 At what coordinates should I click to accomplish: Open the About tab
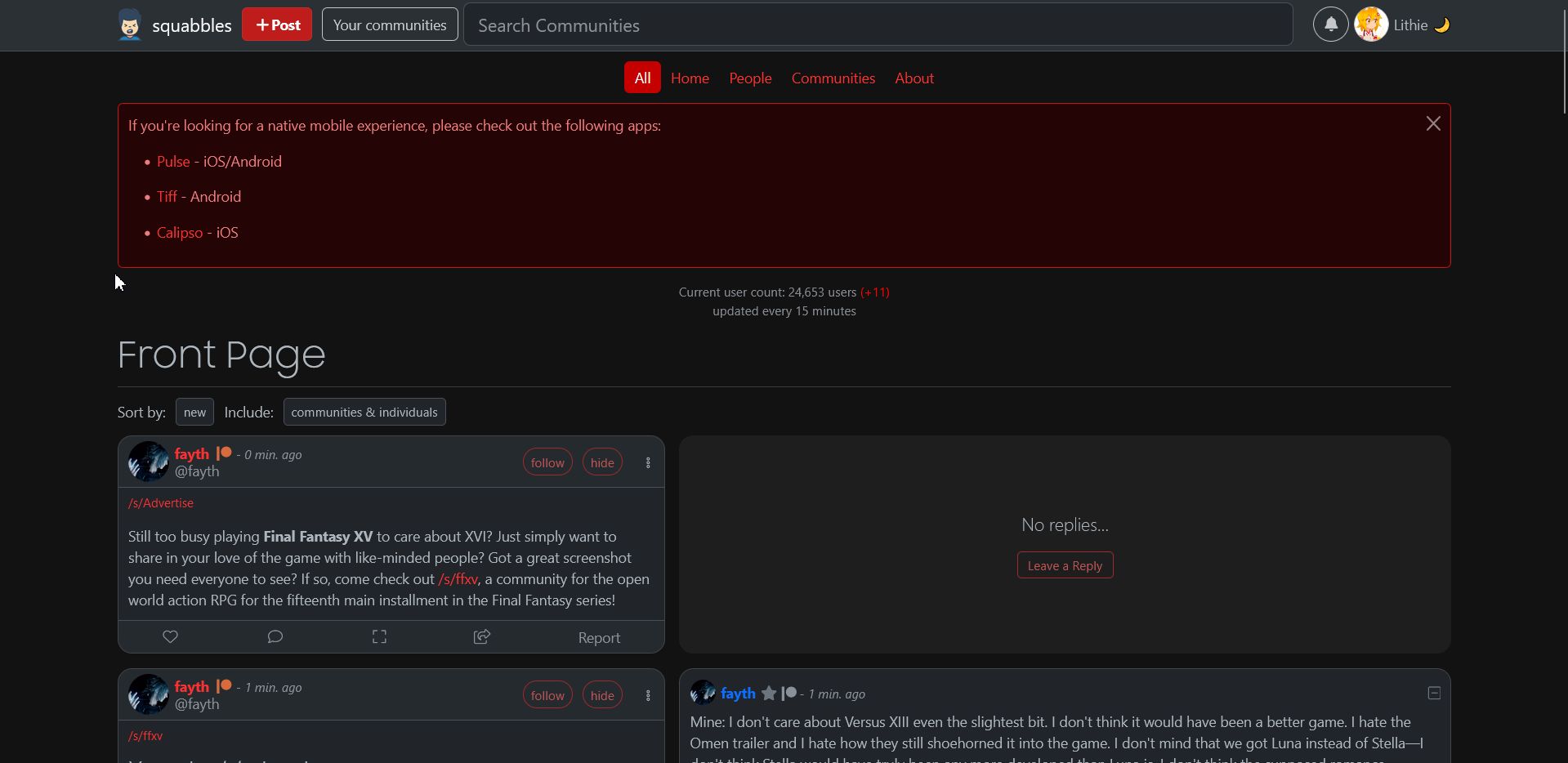[914, 78]
